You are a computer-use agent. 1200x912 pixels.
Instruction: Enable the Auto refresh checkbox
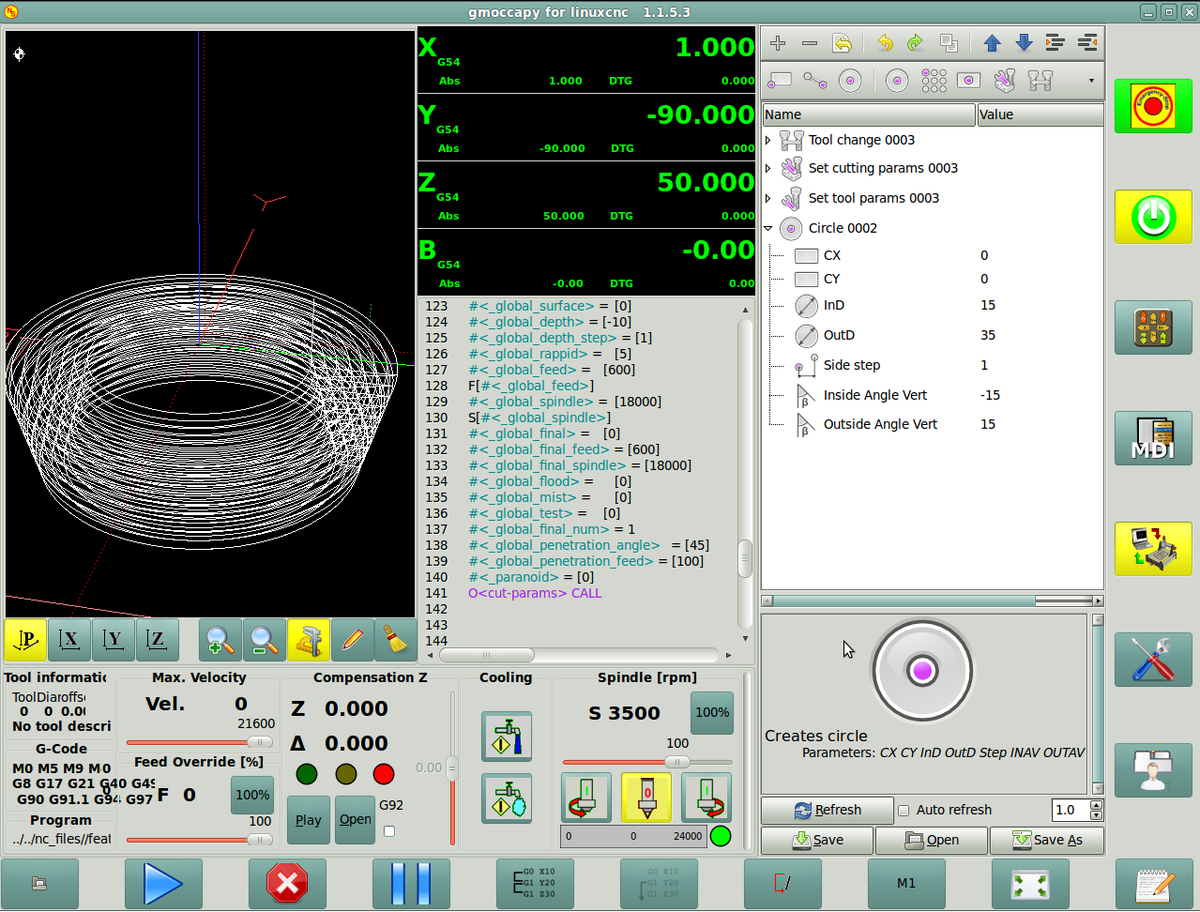[904, 810]
